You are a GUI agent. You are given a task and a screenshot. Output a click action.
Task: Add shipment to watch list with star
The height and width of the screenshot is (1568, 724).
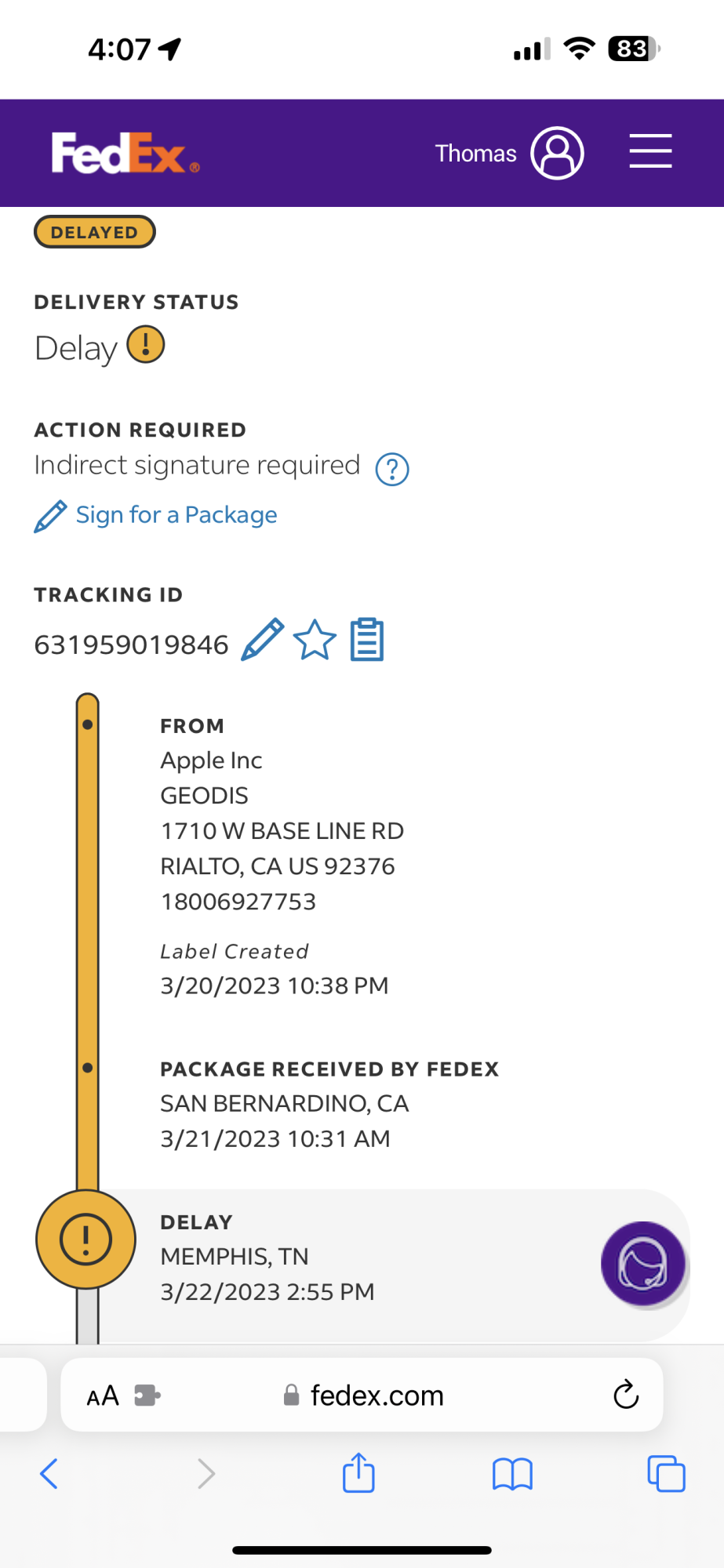point(315,640)
